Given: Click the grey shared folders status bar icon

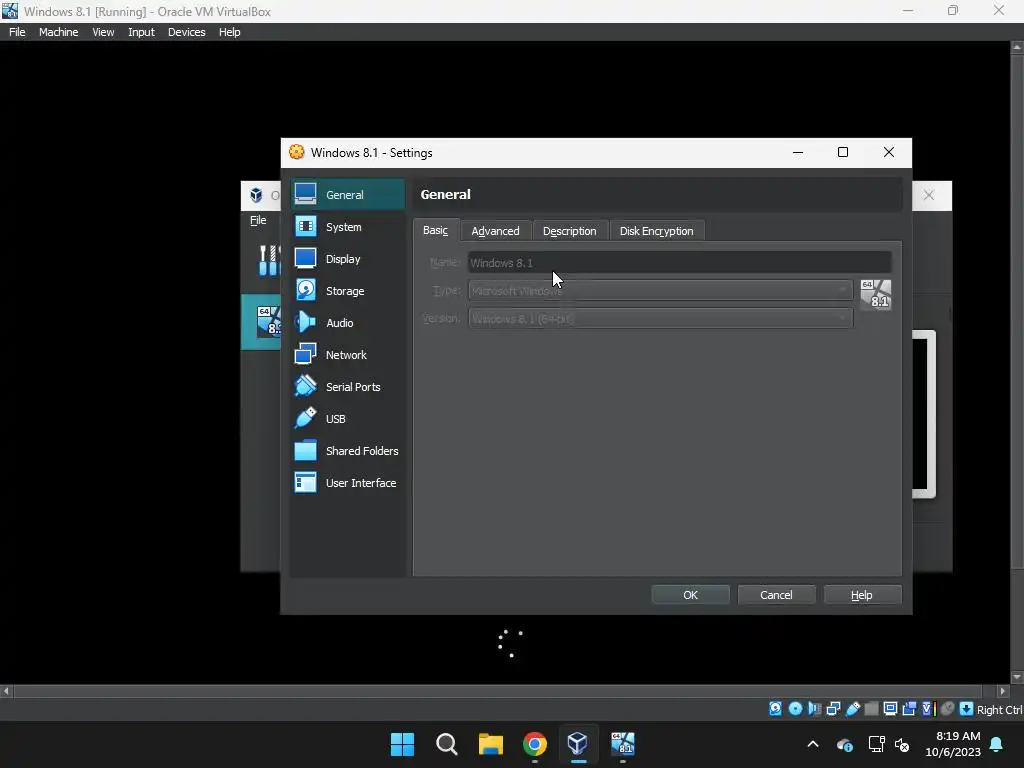Looking at the screenshot, I should tap(871, 709).
